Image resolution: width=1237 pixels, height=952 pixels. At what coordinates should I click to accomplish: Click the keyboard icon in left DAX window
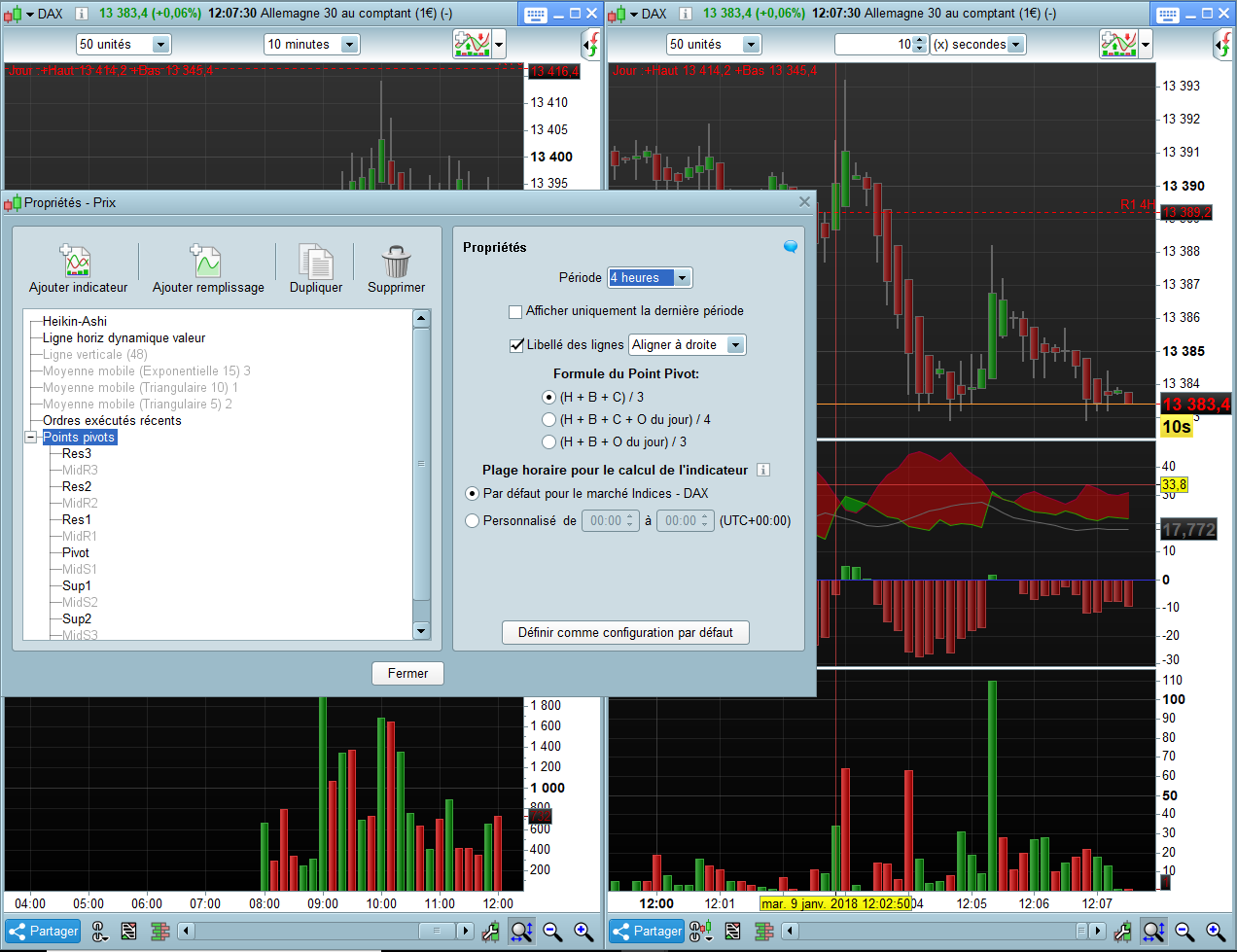tap(535, 15)
